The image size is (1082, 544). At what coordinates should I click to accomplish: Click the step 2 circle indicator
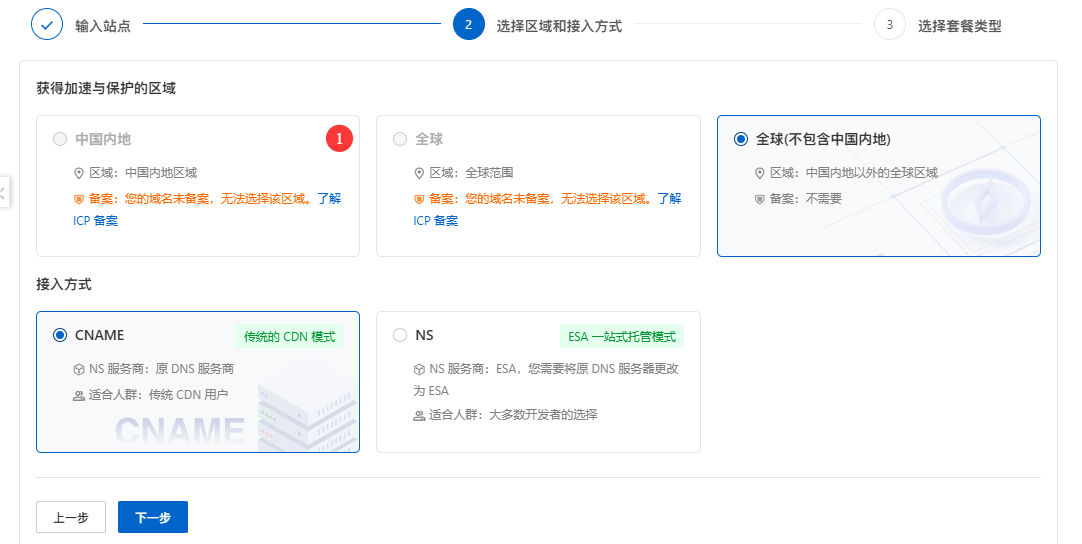[x=469, y=24]
